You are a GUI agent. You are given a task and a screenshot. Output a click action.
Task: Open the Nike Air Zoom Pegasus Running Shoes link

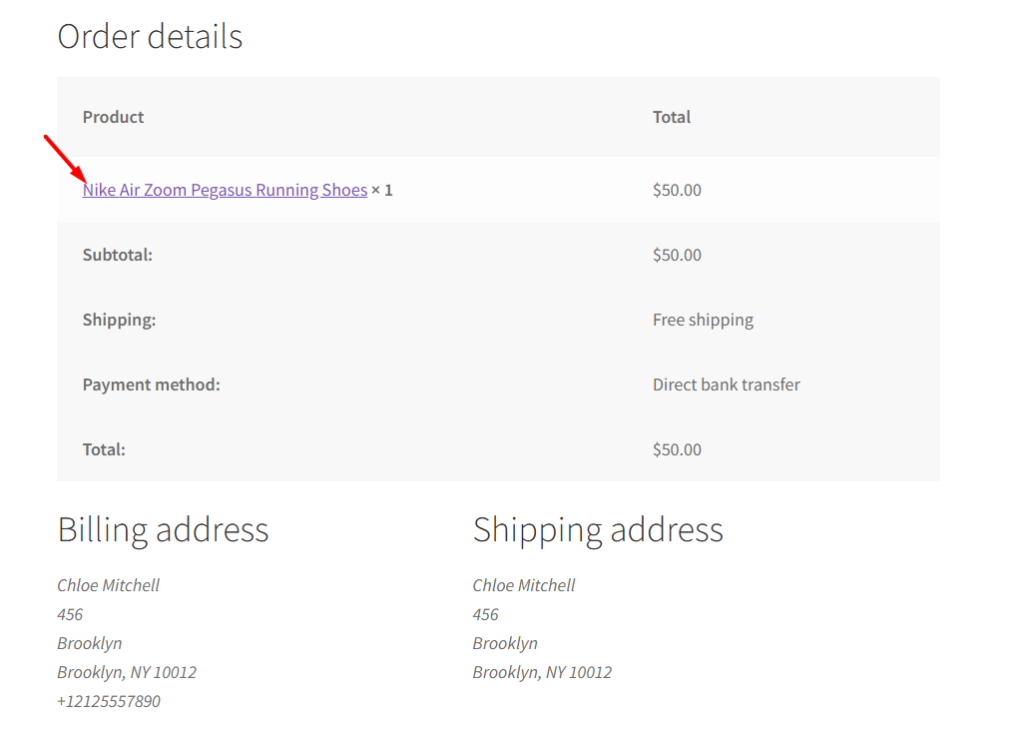(x=224, y=190)
